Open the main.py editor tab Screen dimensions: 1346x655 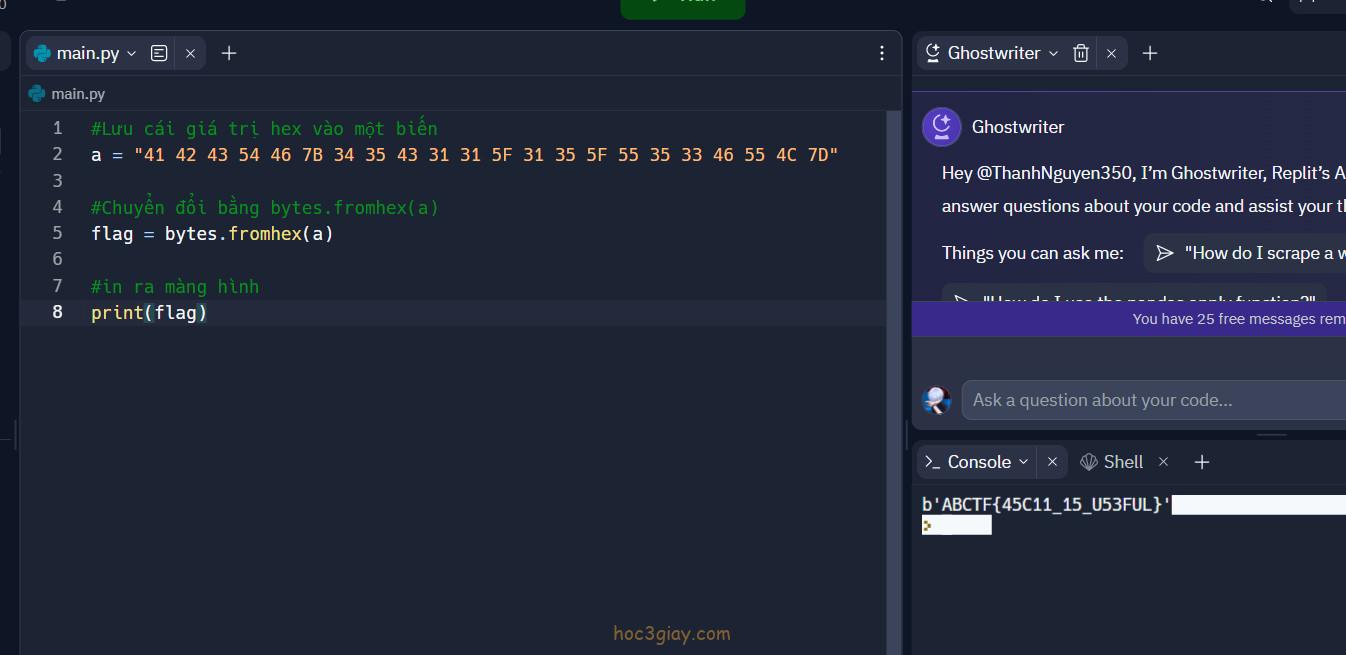point(86,53)
